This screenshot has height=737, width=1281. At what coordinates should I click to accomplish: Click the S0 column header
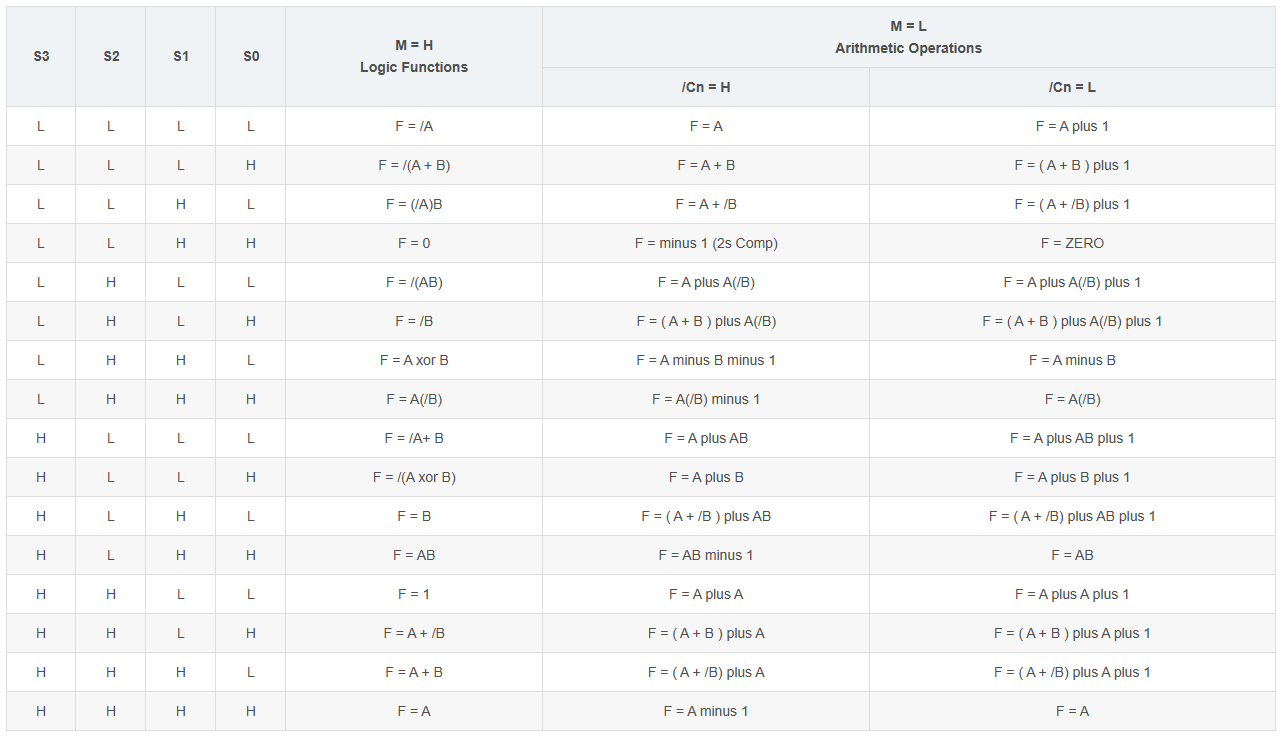251,57
